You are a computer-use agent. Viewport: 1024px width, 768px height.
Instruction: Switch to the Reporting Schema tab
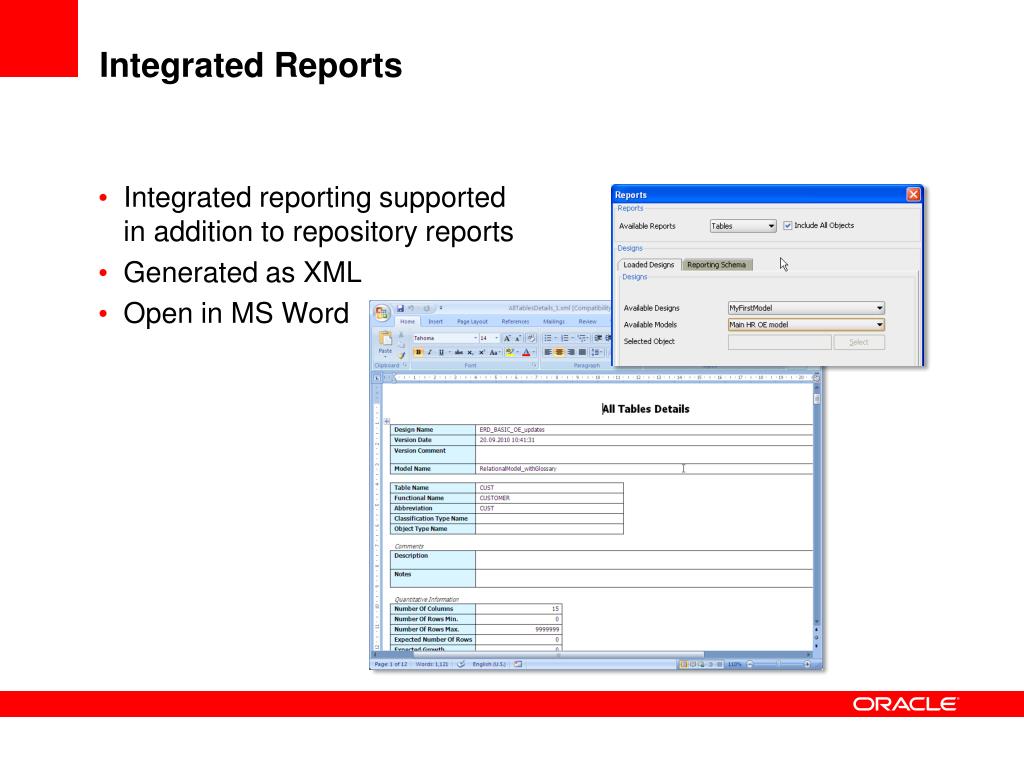[719, 265]
